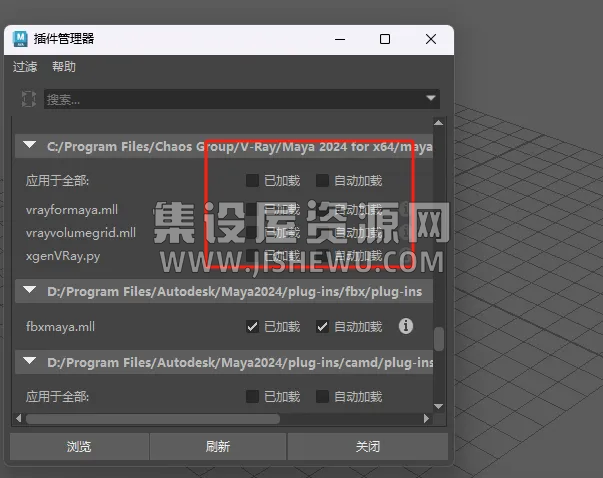The image size is (603, 478).
Task: Open the 帮助 menu
Action: tap(64, 67)
